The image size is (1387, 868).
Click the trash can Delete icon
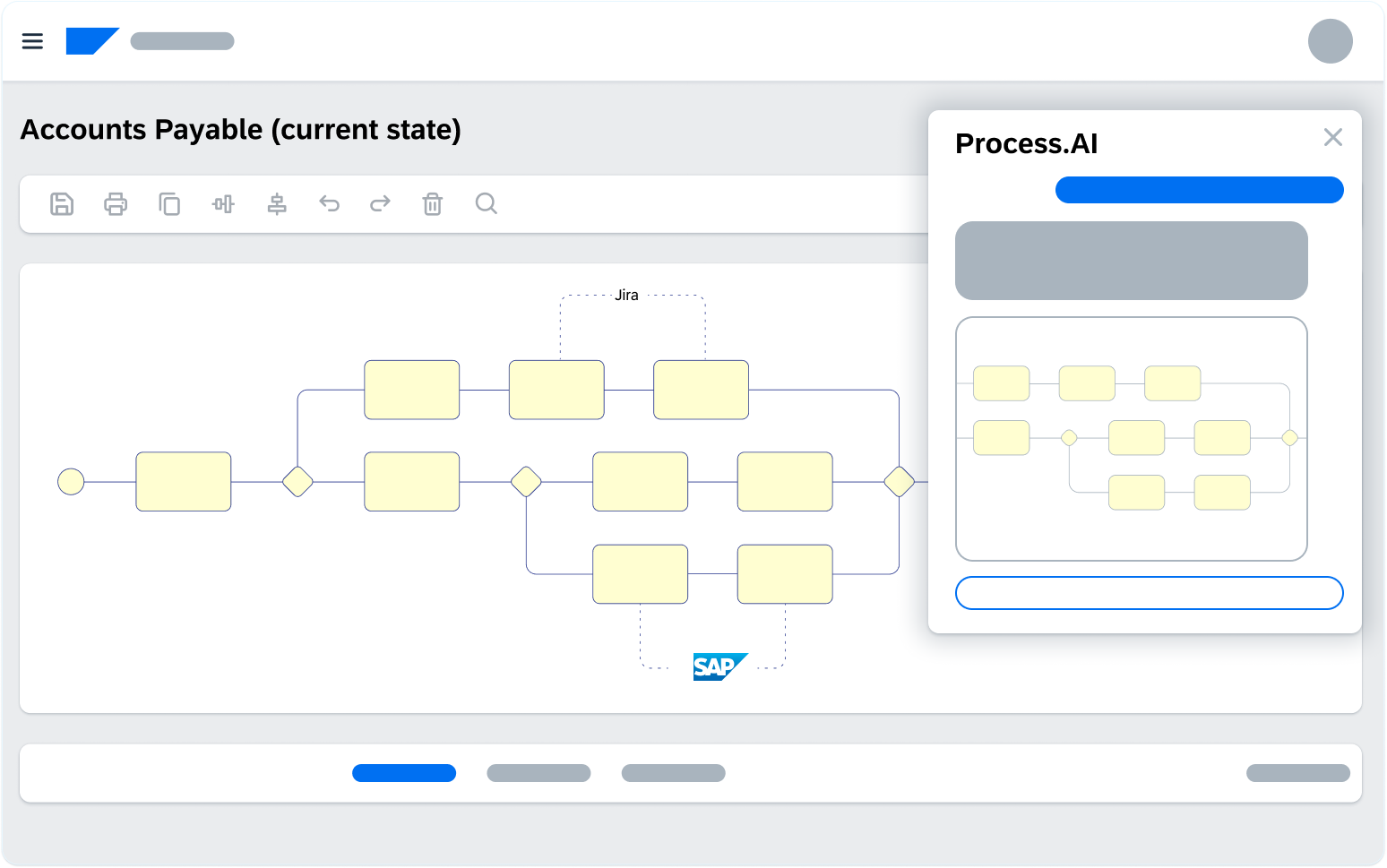coord(433,204)
